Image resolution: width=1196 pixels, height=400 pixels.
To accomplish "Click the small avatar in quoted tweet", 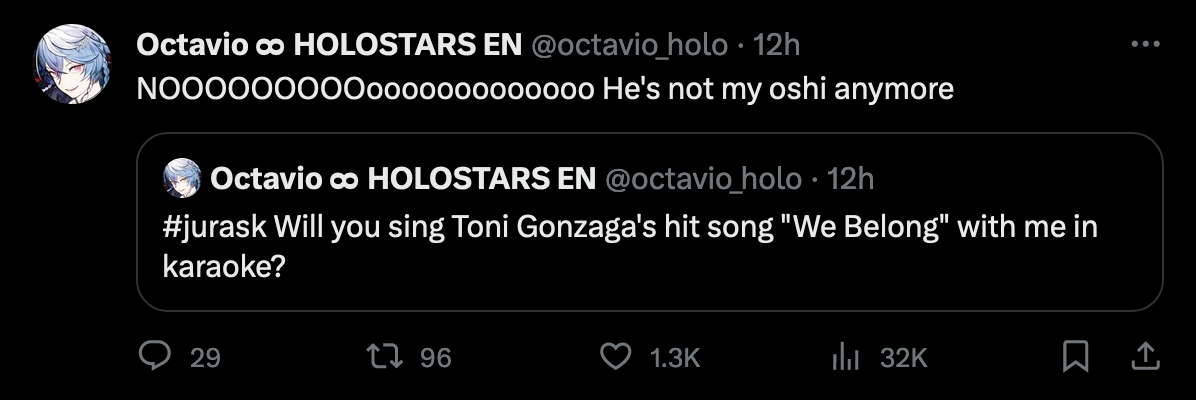I will pyautogui.click(x=182, y=179).
